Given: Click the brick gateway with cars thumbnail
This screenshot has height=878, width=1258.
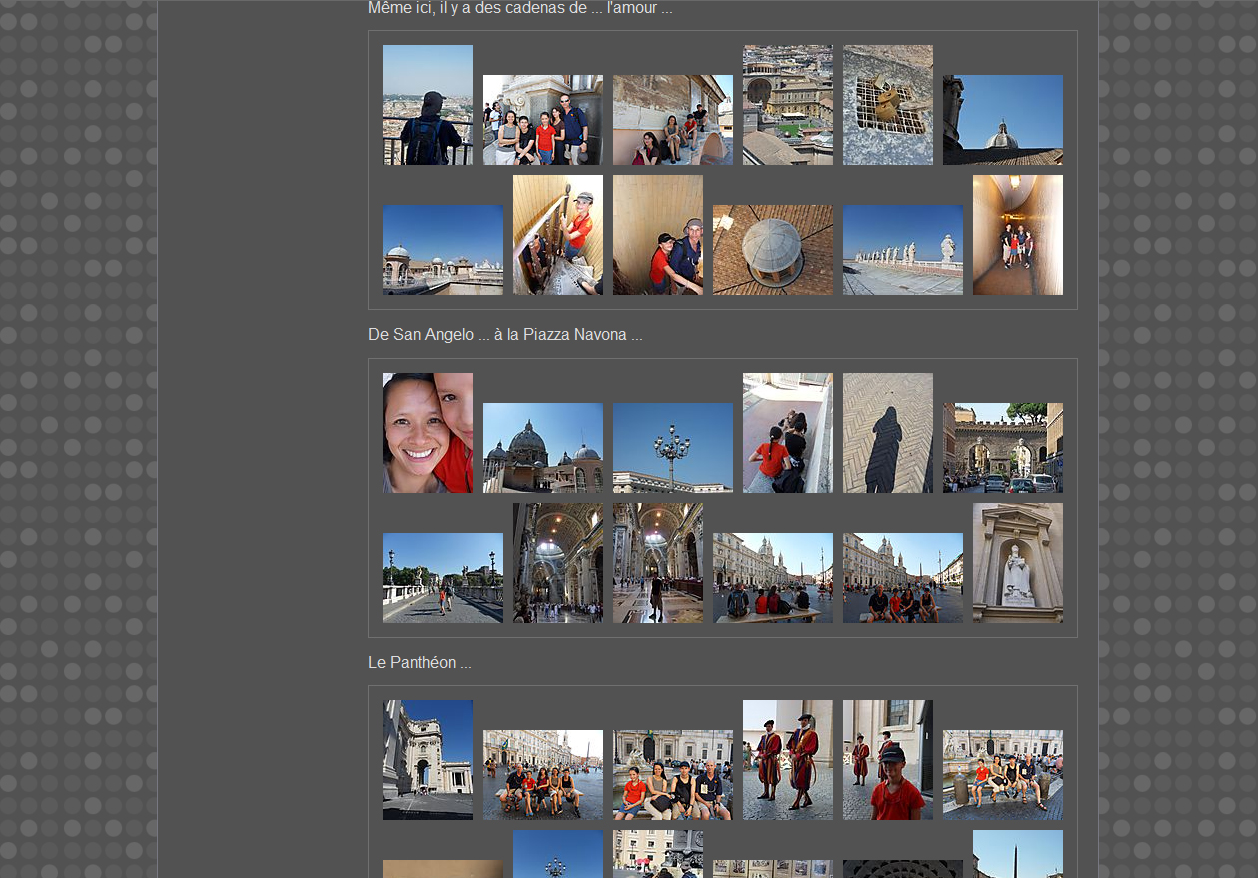Looking at the screenshot, I should [1002, 448].
